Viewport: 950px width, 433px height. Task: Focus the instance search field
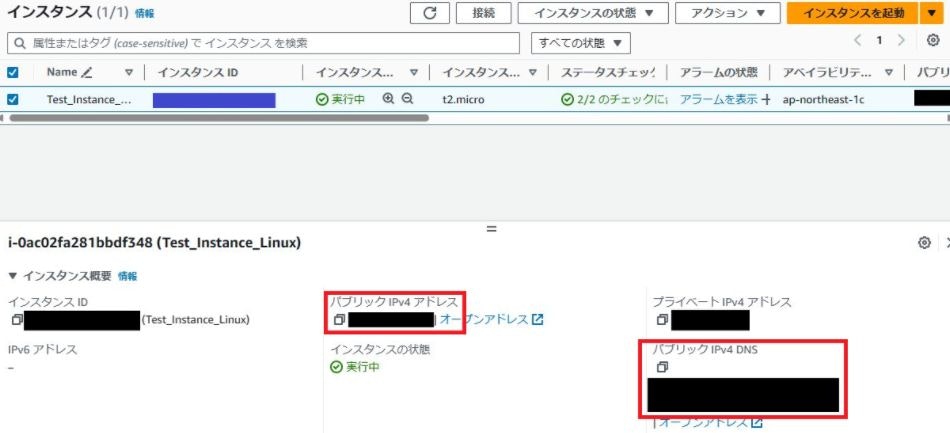tap(263, 43)
